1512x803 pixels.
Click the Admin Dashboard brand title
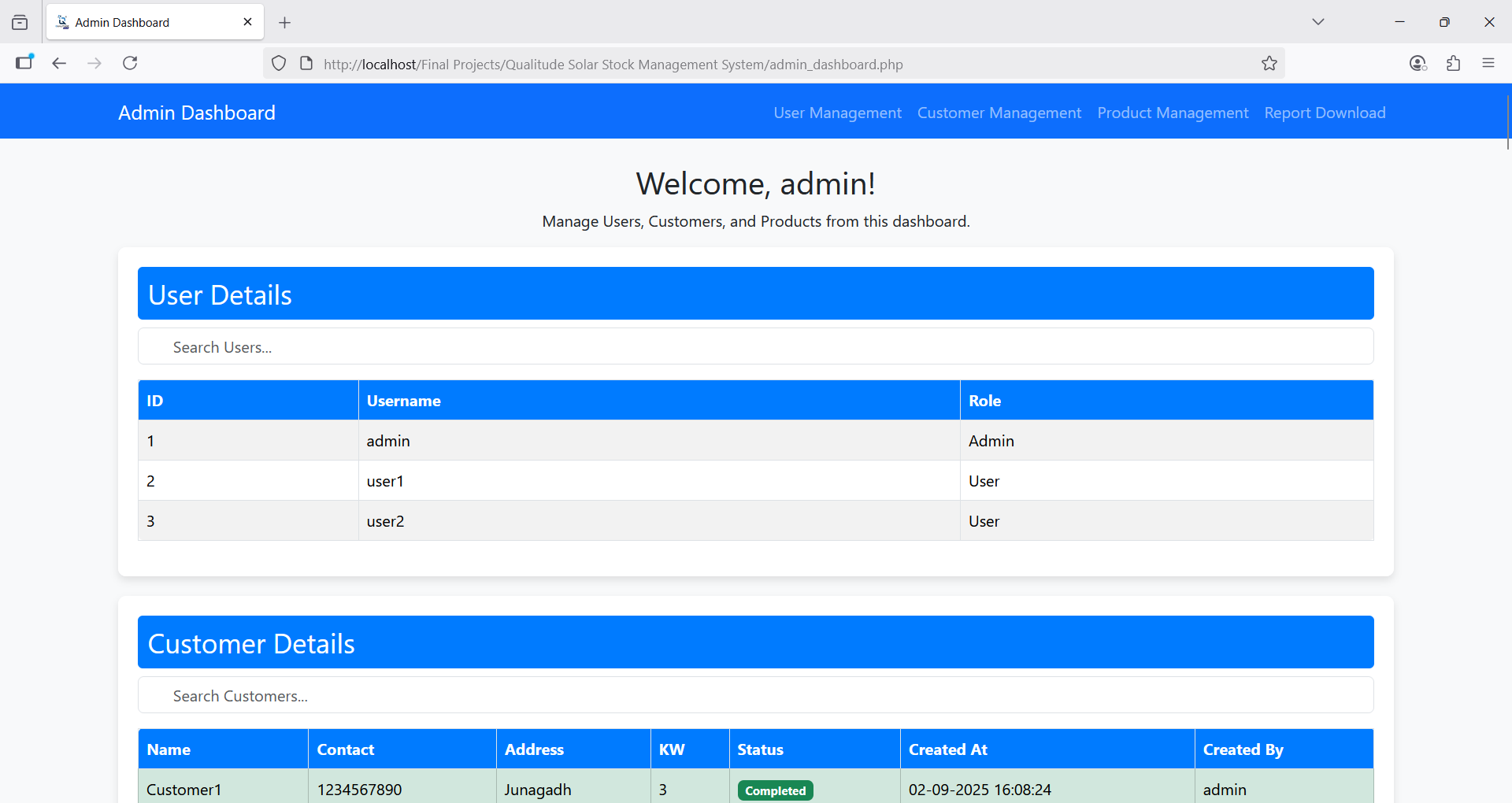(197, 113)
